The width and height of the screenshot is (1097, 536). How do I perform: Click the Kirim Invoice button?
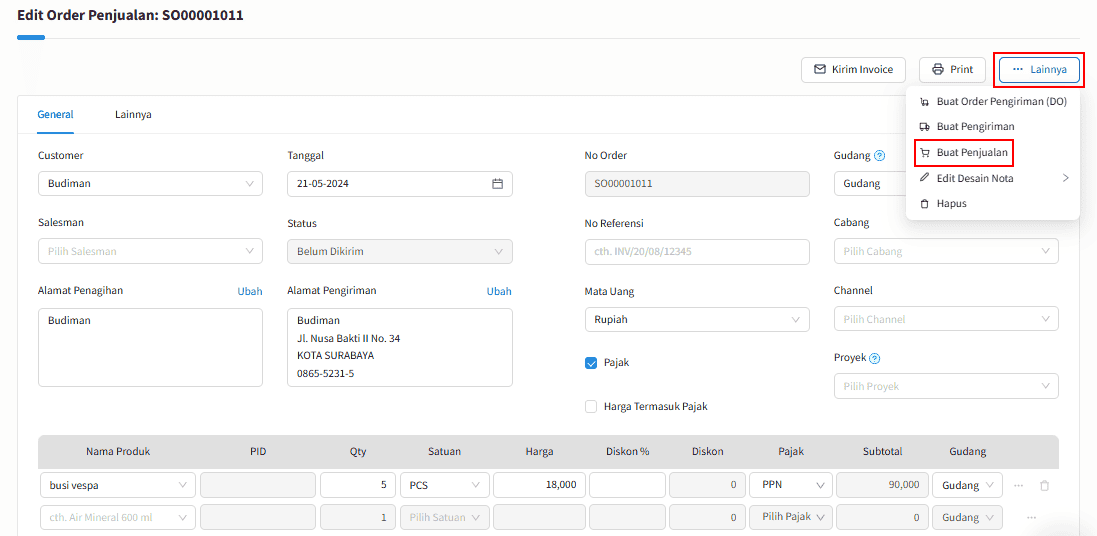click(x=853, y=69)
